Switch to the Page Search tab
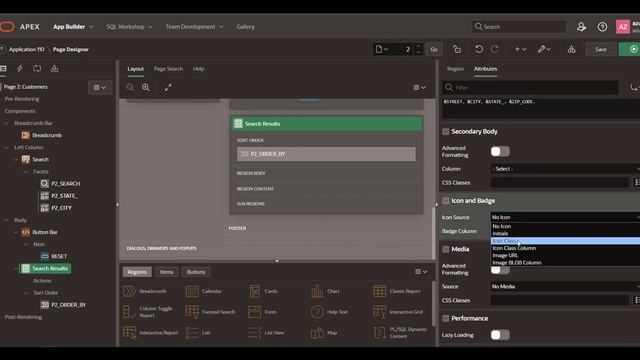The image size is (640, 360). pyautogui.click(x=168, y=69)
